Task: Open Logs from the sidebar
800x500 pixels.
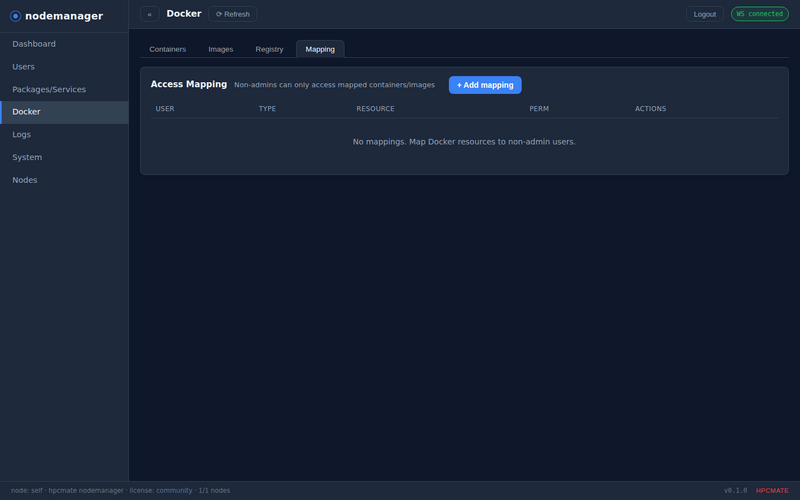Action: (64, 135)
